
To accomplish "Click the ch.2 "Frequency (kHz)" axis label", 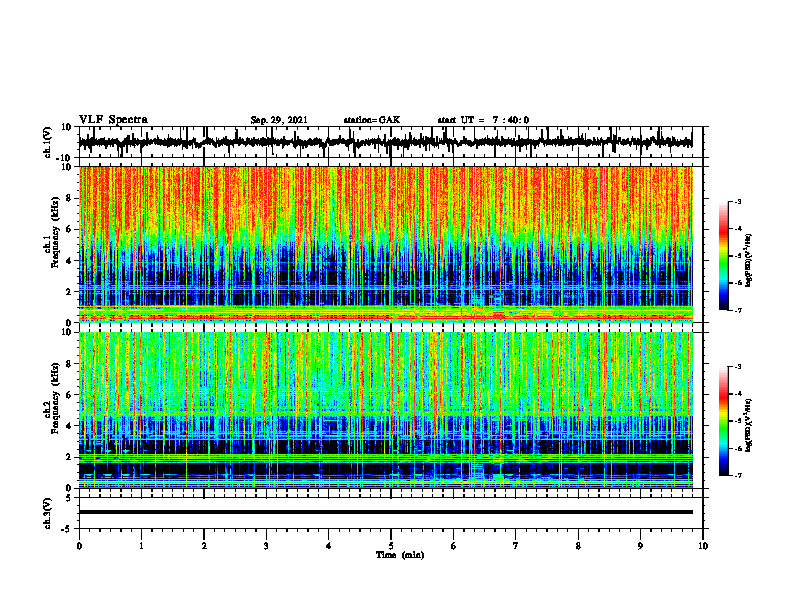I will [x=54, y=398].
